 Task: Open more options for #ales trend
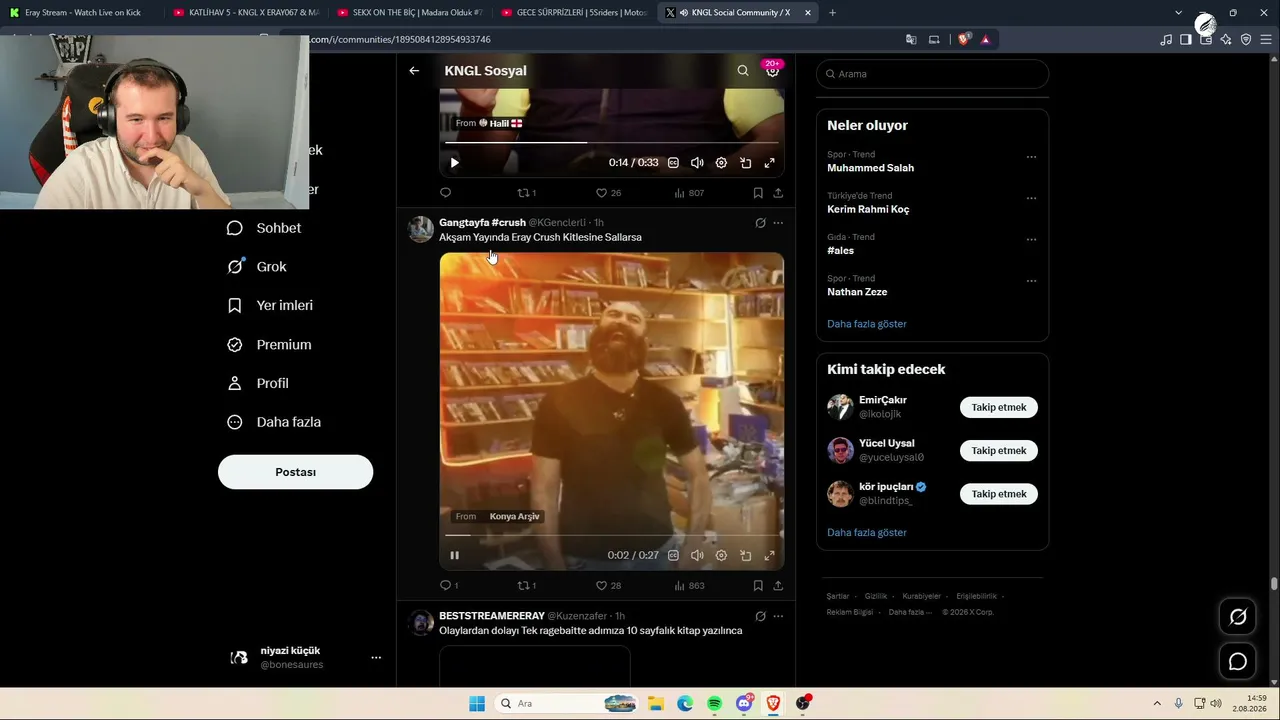point(1031,240)
